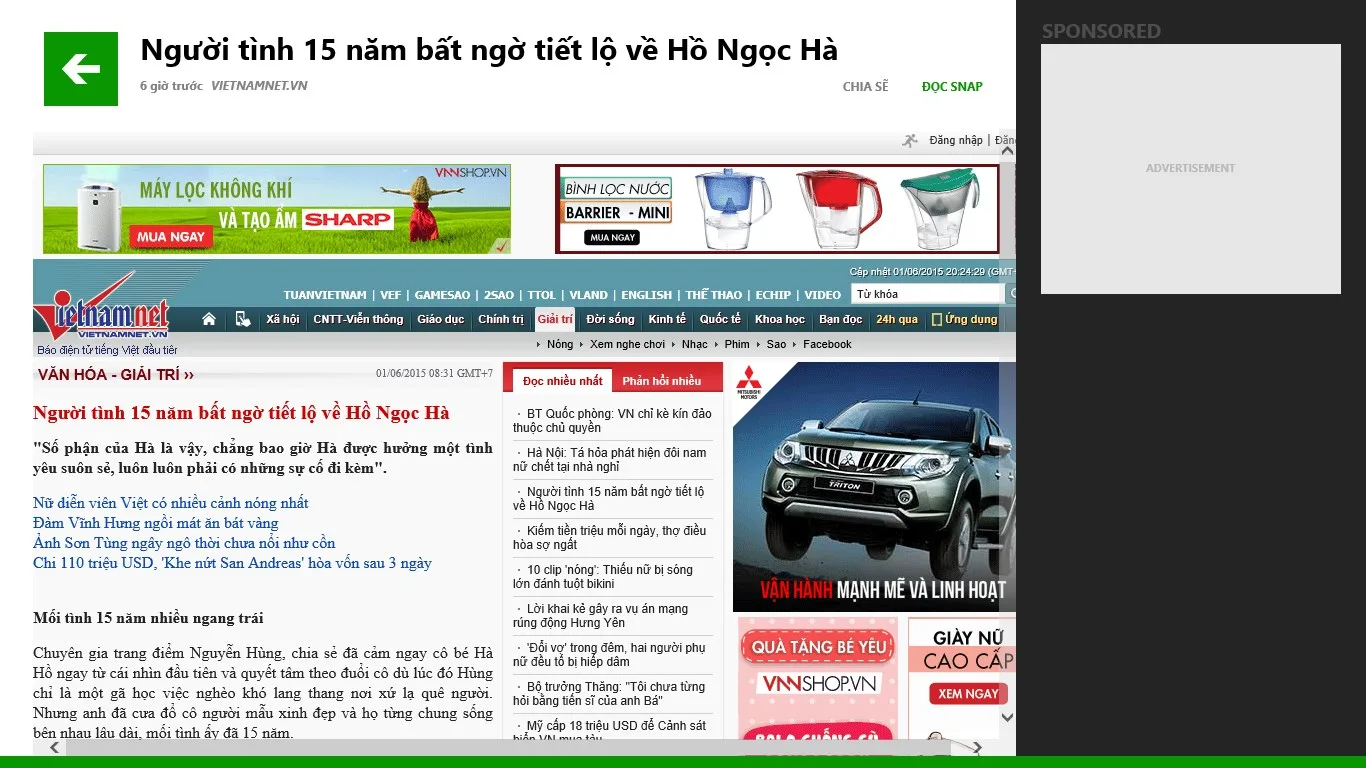Open 24h qua menu item
This screenshot has width=1366, height=768.
click(897, 320)
